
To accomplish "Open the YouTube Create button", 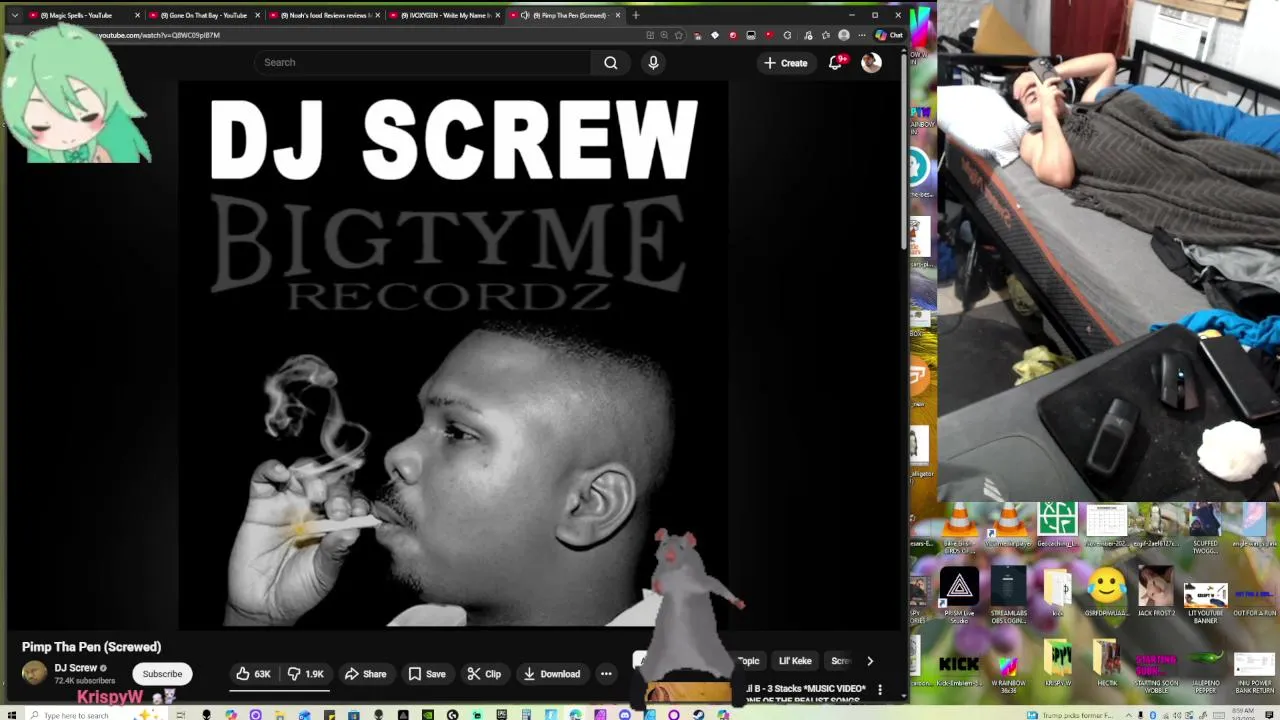I will [785, 63].
